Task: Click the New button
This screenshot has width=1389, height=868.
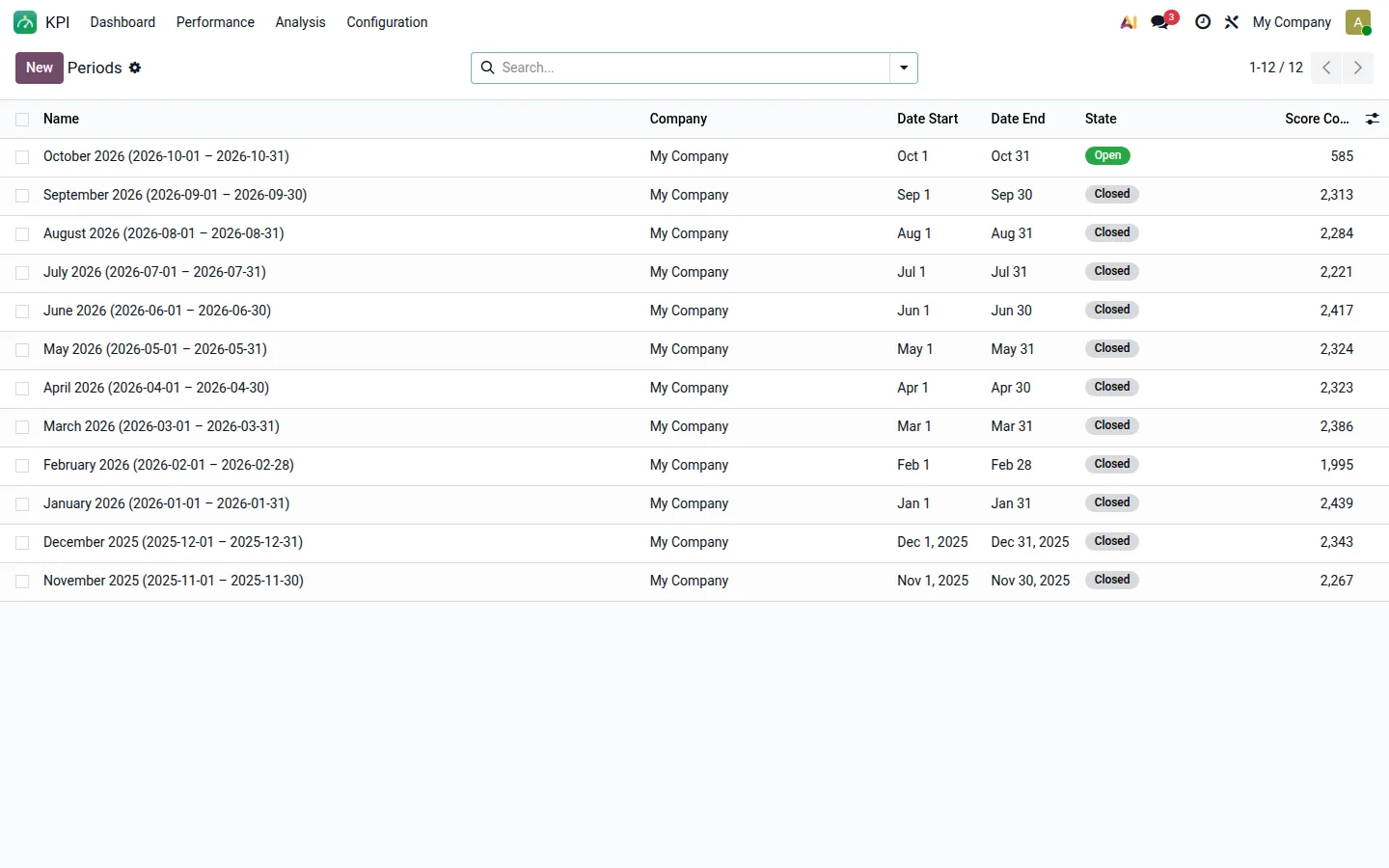Action: (x=40, y=68)
